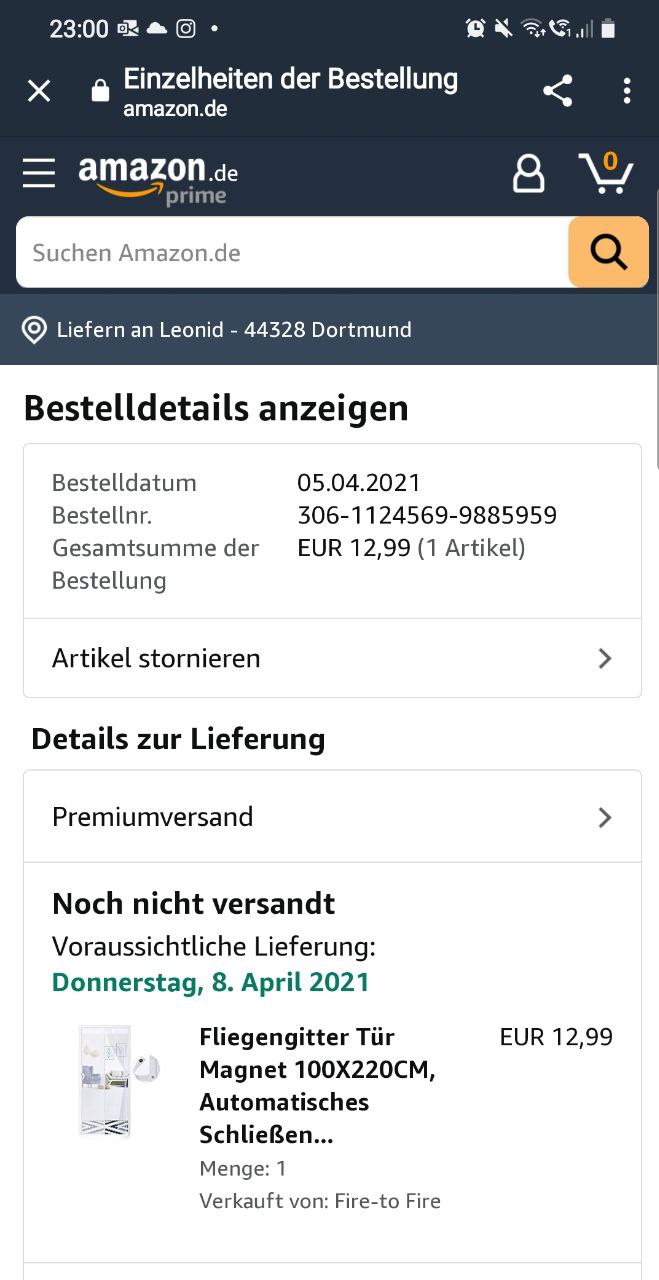Open the three-dot overflow menu
This screenshot has width=659, height=1280.
(627, 92)
